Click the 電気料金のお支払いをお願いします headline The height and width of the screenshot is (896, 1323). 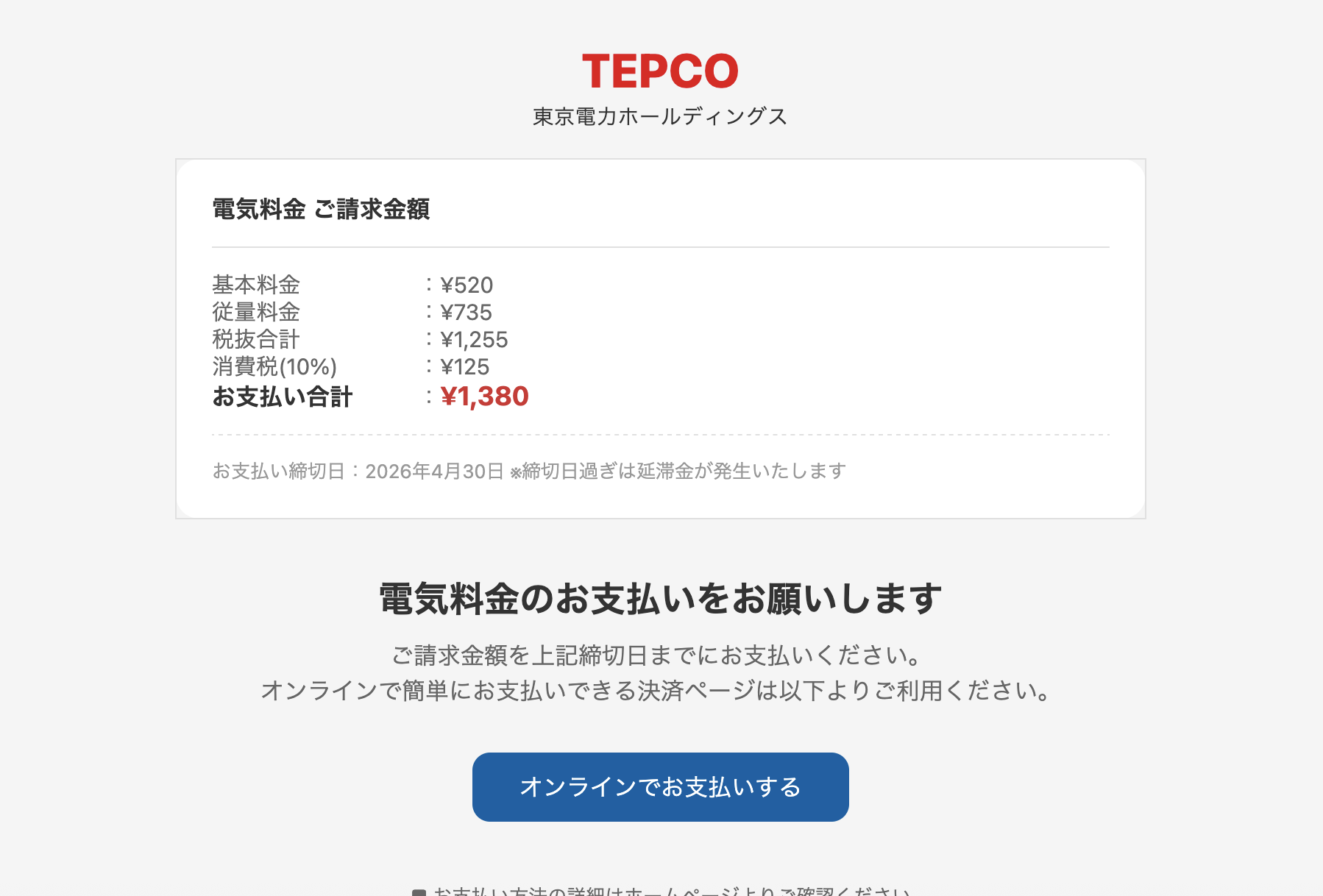click(660, 598)
